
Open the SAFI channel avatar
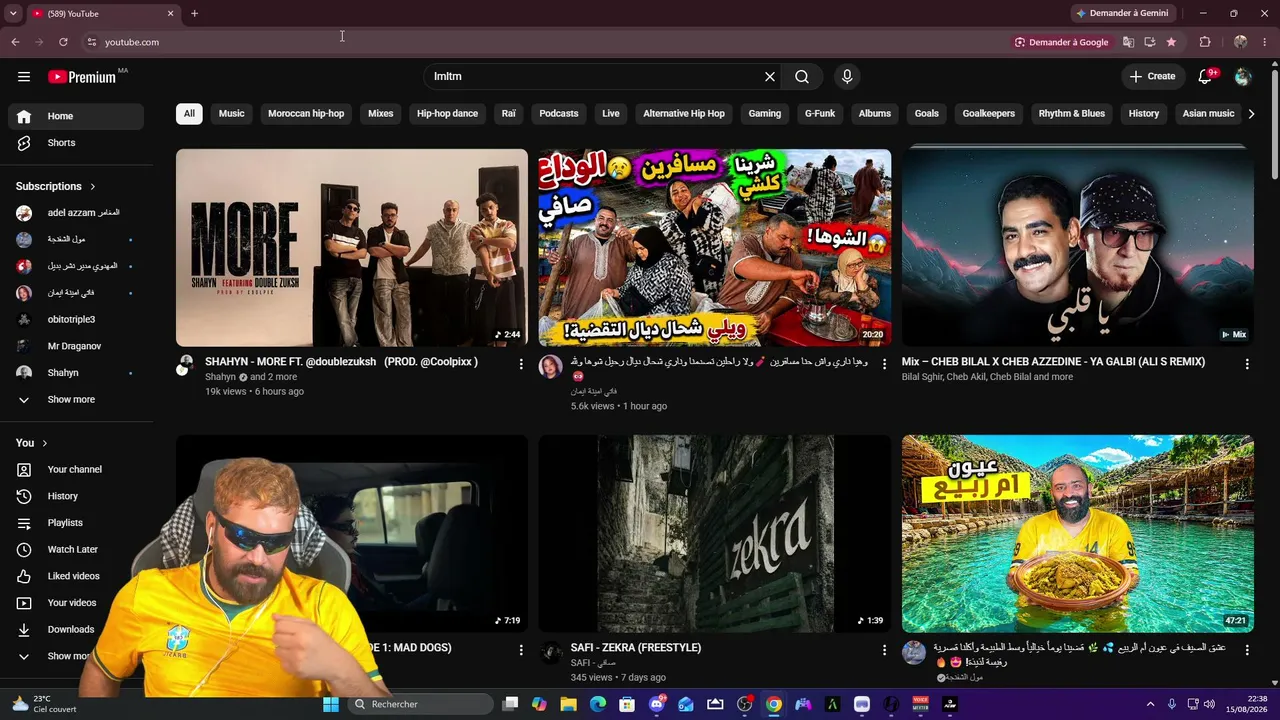pyautogui.click(x=551, y=653)
